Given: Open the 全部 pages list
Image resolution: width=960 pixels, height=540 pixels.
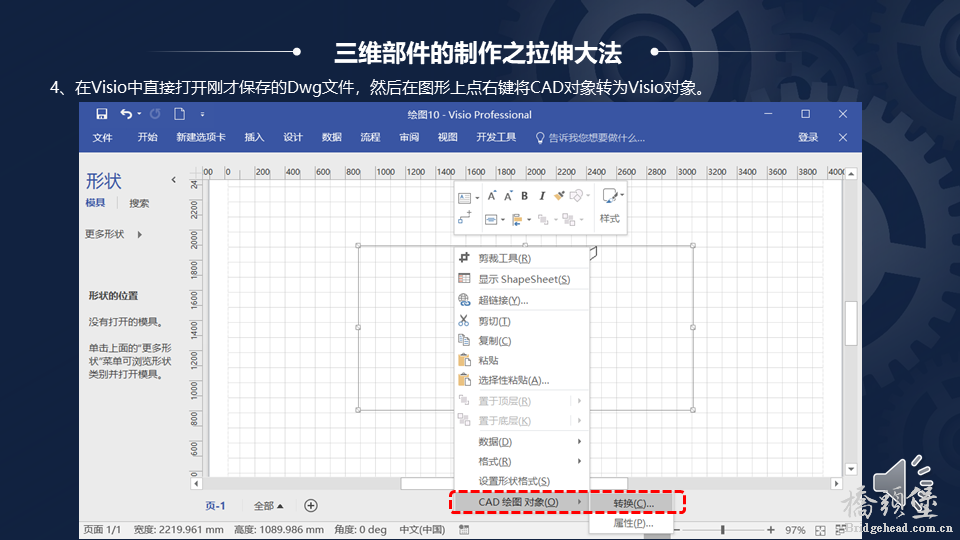Looking at the screenshot, I should tap(268, 506).
